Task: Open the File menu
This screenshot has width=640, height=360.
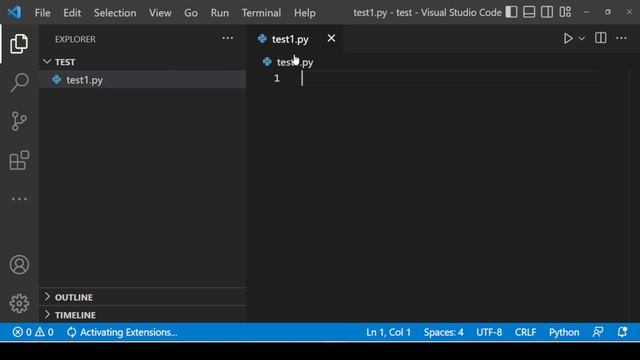Action: (x=42, y=13)
